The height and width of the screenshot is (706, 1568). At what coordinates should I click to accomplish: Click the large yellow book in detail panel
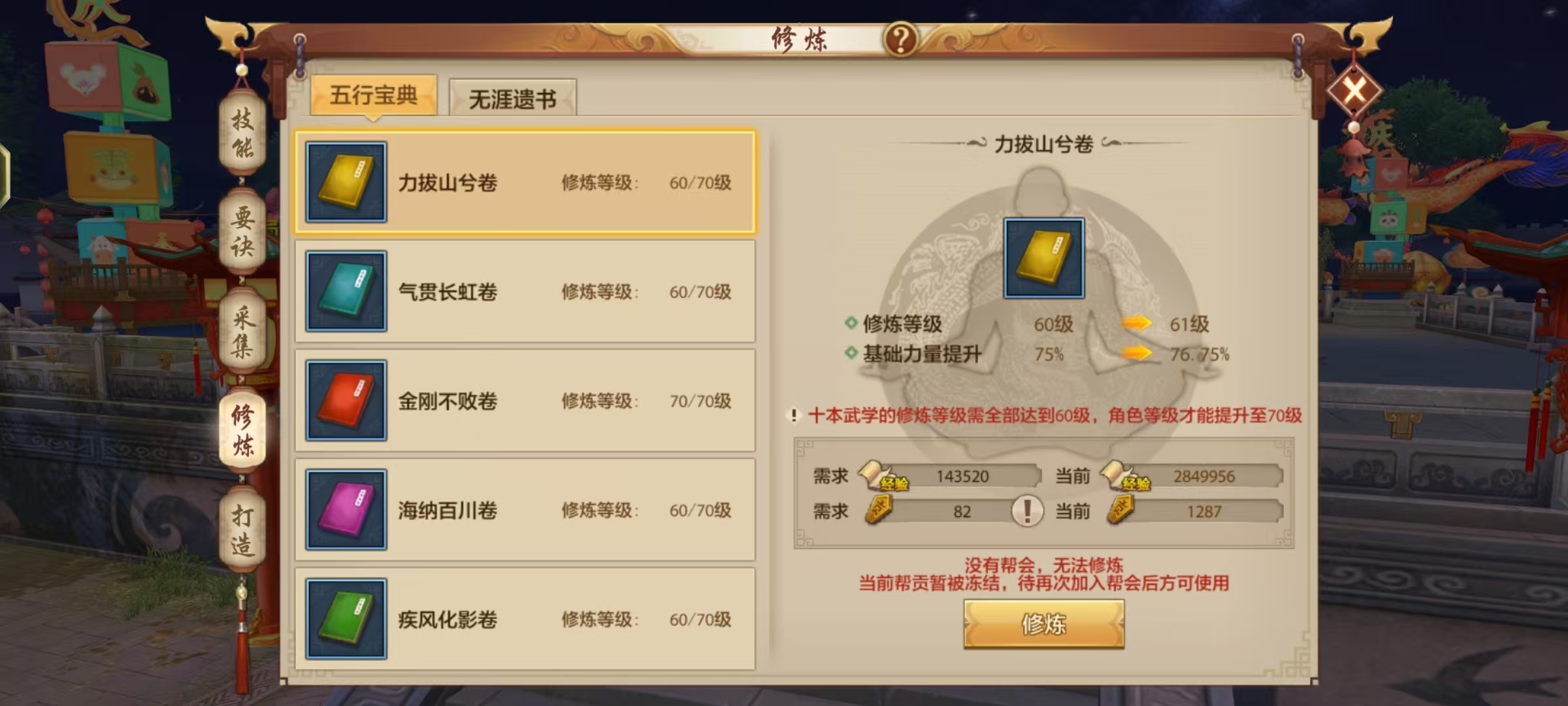click(x=1044, y=258)
